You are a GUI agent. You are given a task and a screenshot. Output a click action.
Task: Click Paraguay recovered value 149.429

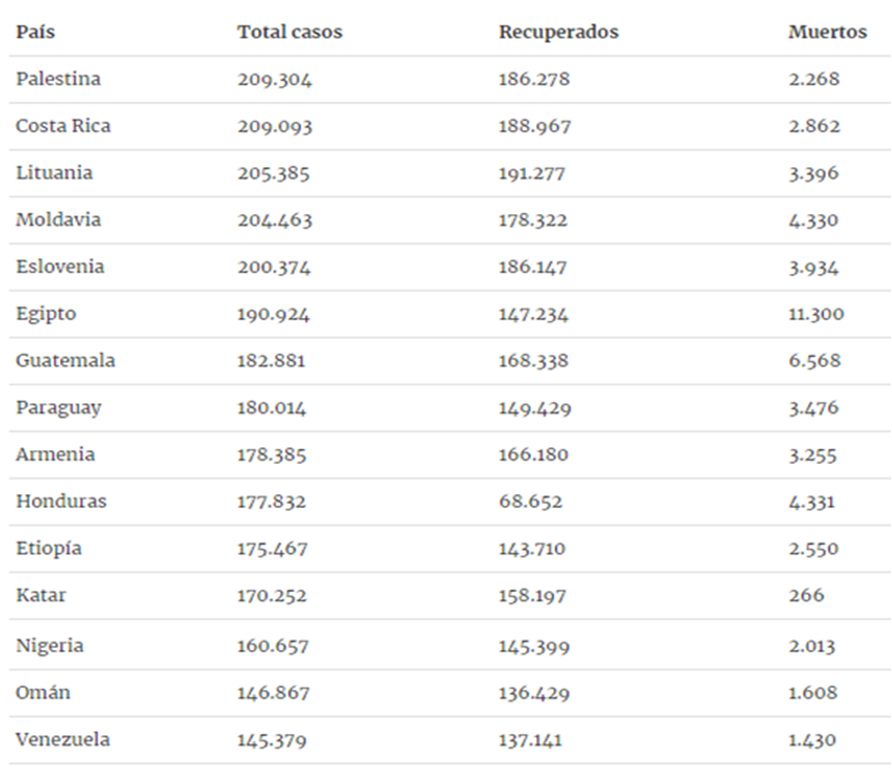[535, 408]
